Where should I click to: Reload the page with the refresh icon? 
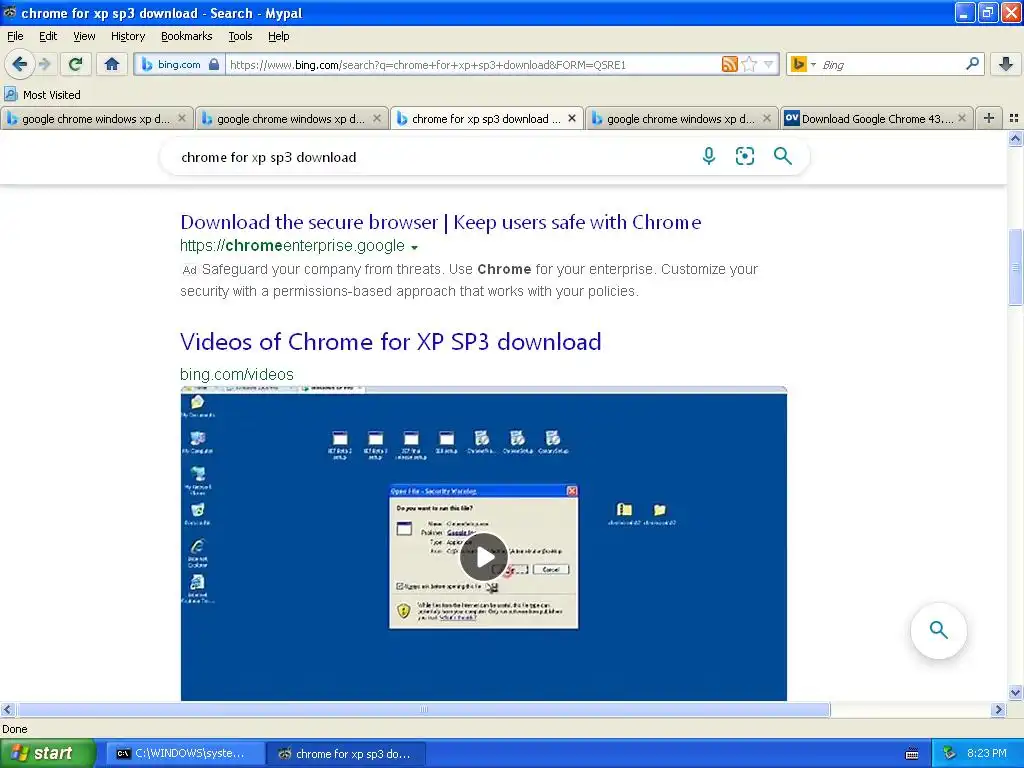tap(76, 64)
